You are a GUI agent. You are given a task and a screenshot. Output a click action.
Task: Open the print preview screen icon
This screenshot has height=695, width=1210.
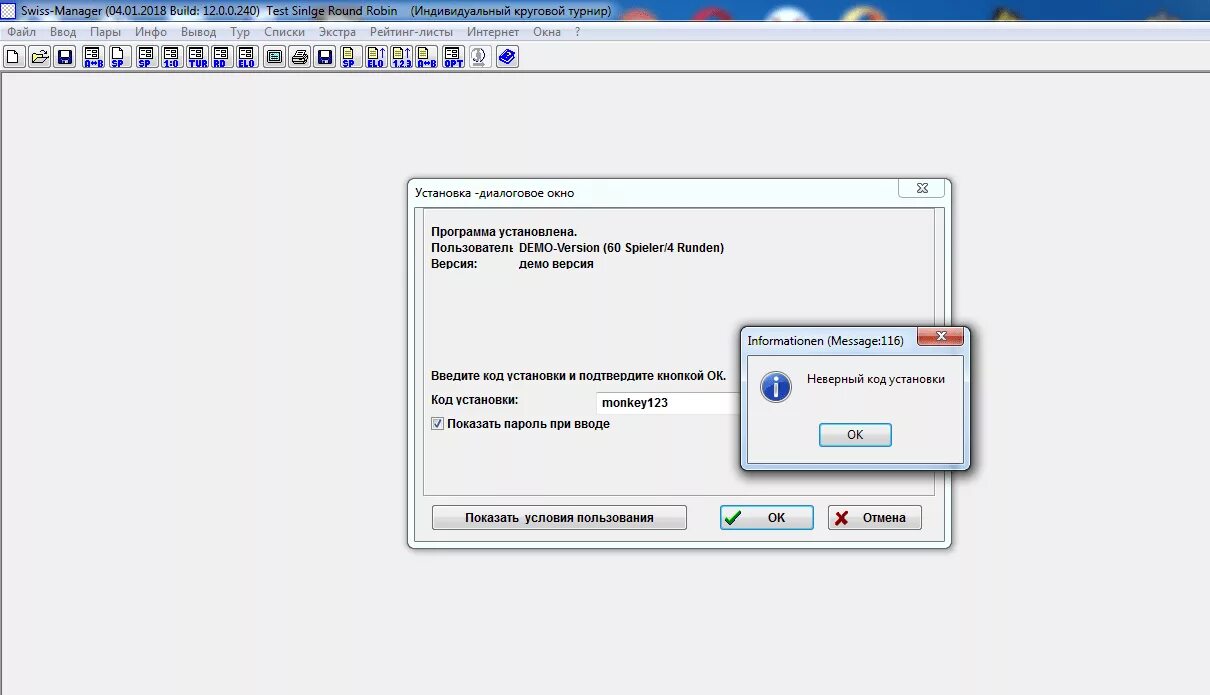(275, 57)
